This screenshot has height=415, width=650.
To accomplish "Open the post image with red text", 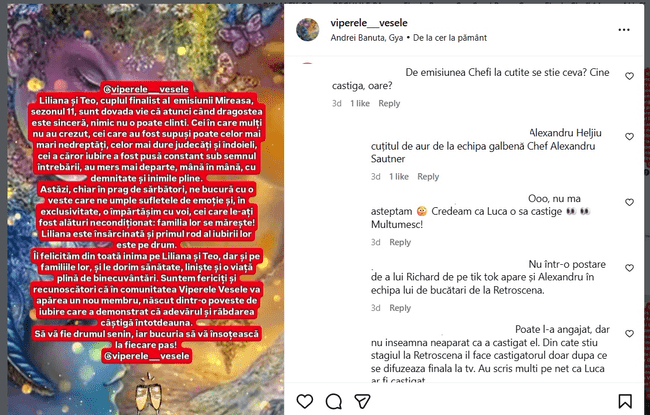I will pos(146,209).
